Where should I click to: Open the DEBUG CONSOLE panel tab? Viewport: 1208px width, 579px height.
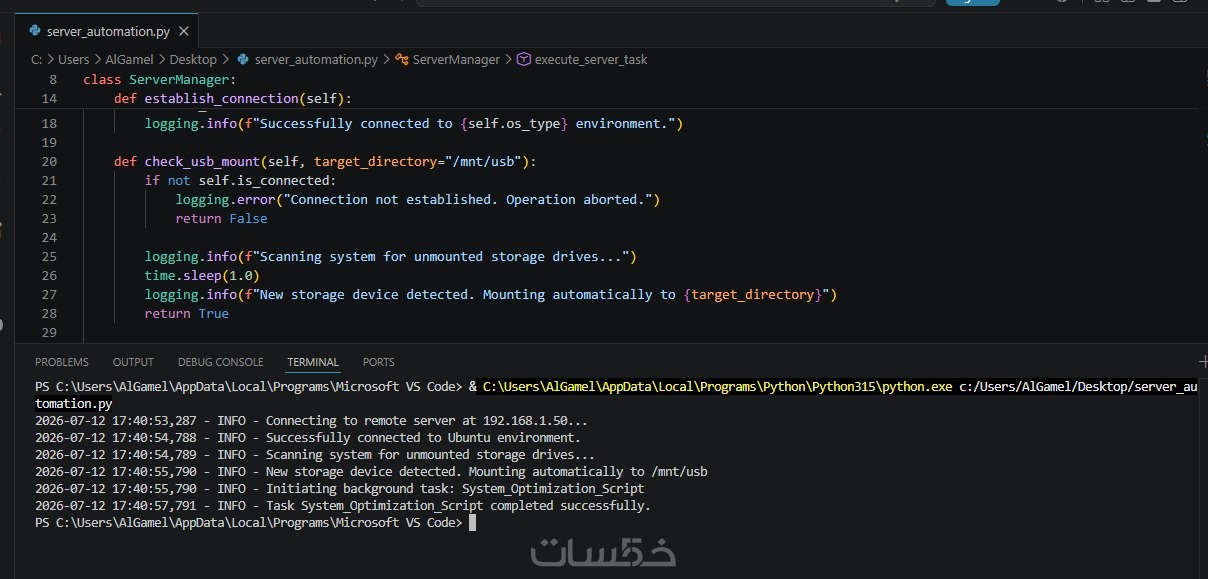(x=221, y=362)
